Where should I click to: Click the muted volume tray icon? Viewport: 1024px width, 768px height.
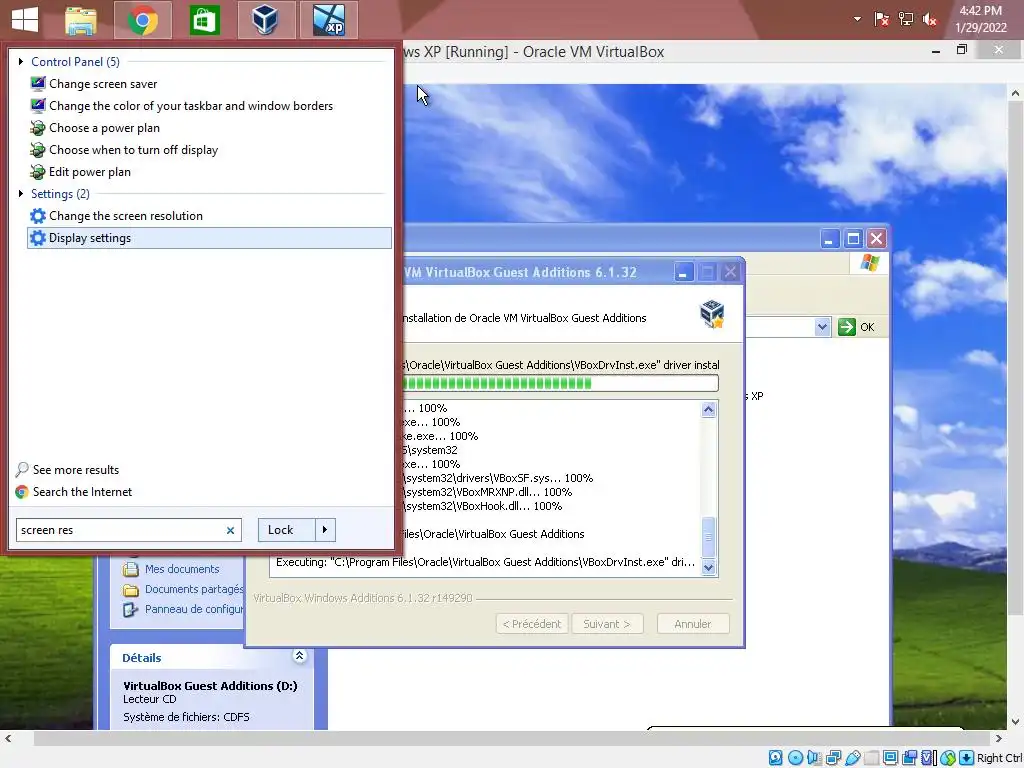[x=929, y=20]
